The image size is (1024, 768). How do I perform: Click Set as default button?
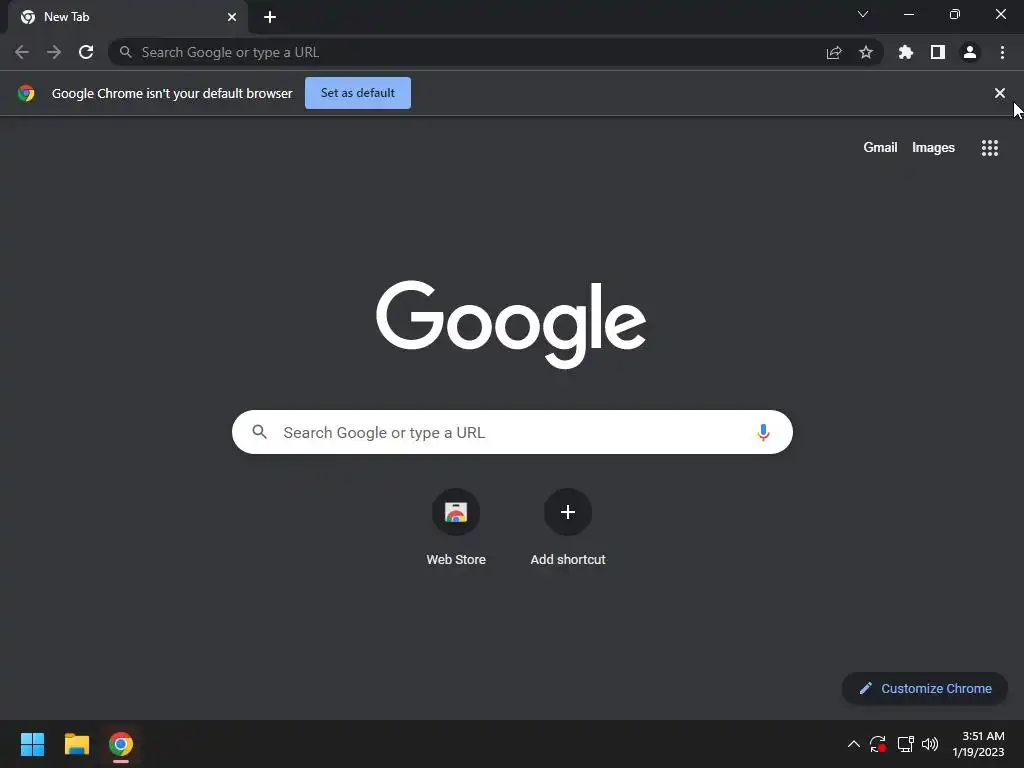click(x=358, y=93)
